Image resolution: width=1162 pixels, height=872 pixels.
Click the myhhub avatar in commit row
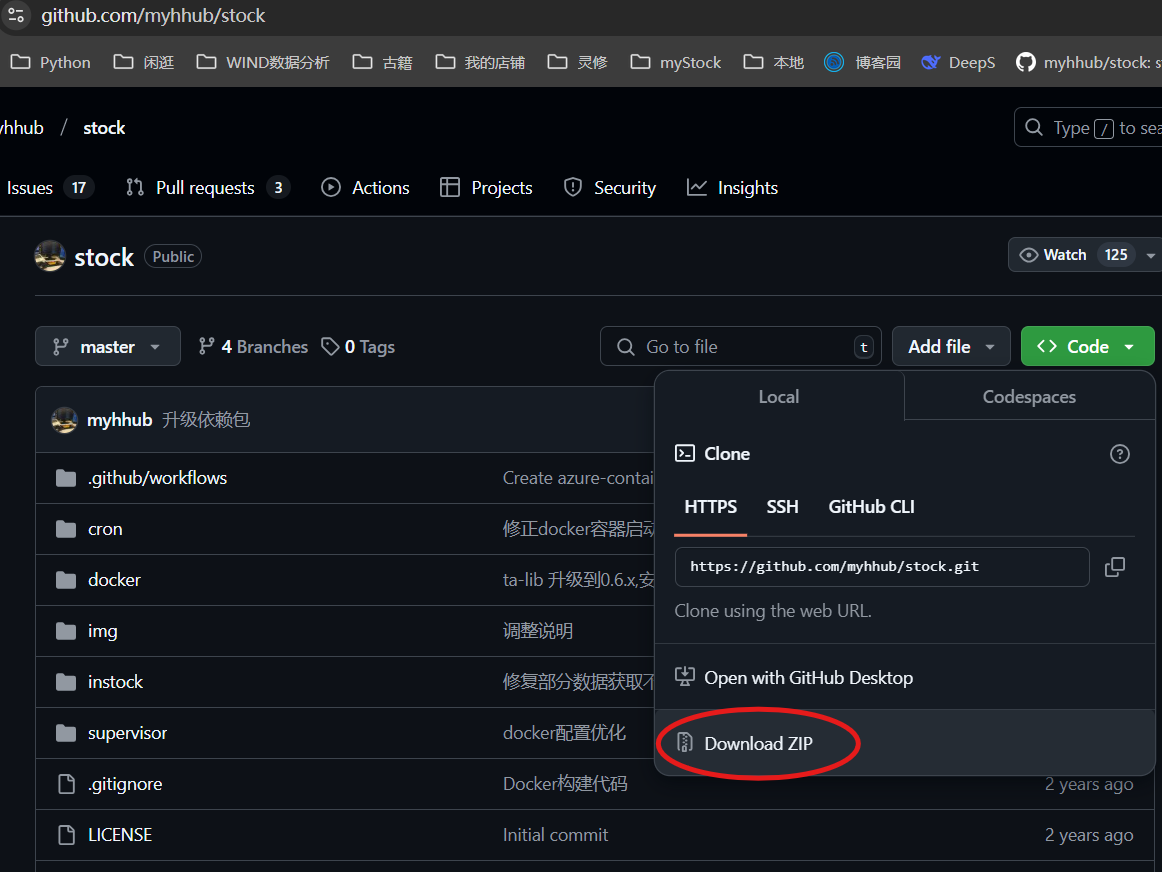64,420
